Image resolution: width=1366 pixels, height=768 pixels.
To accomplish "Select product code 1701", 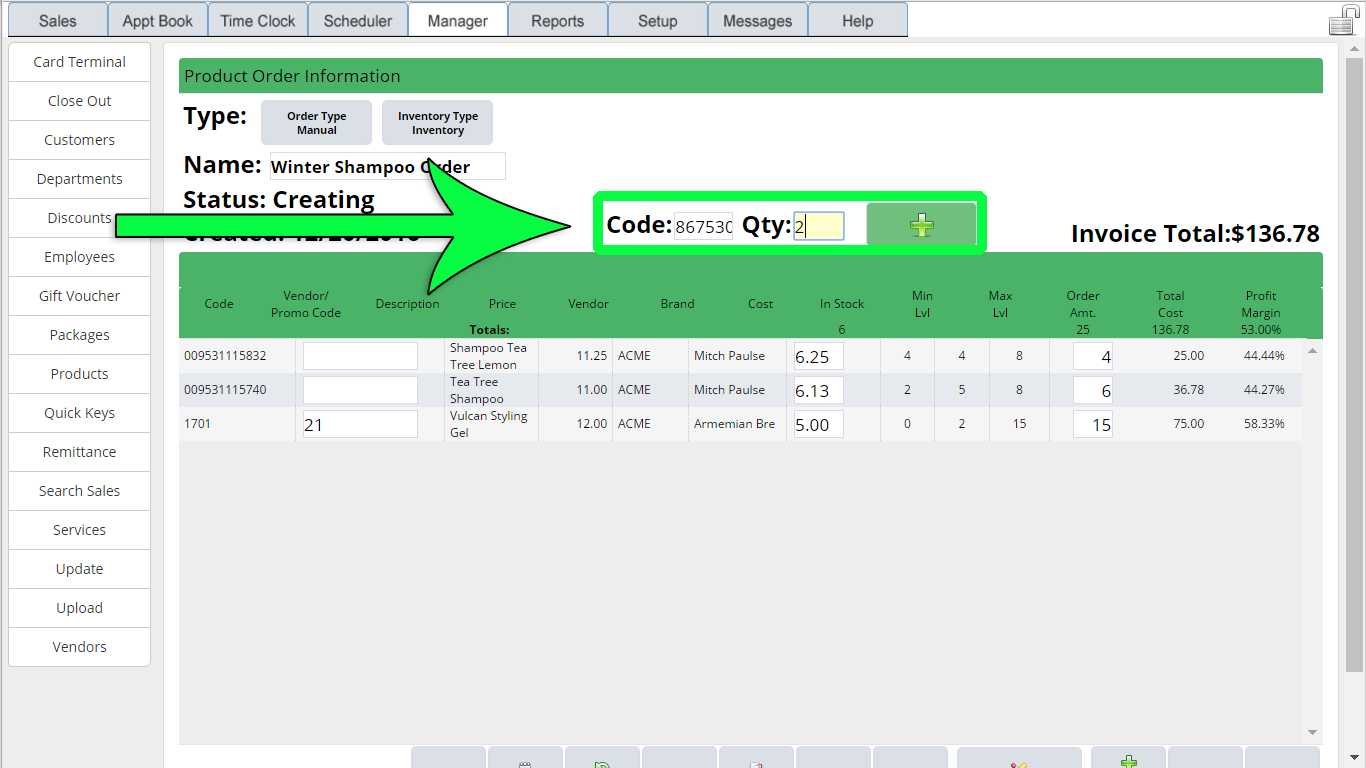I will pos(197,424).
